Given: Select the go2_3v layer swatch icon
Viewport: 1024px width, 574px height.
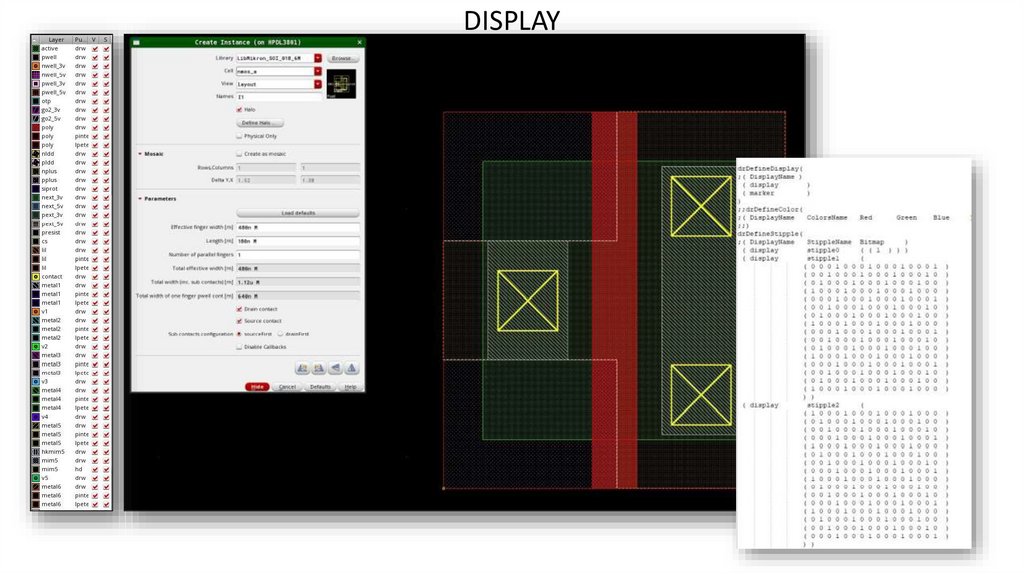Looking at the screenshot, I should pyautogui.click(x=36, y=110).
